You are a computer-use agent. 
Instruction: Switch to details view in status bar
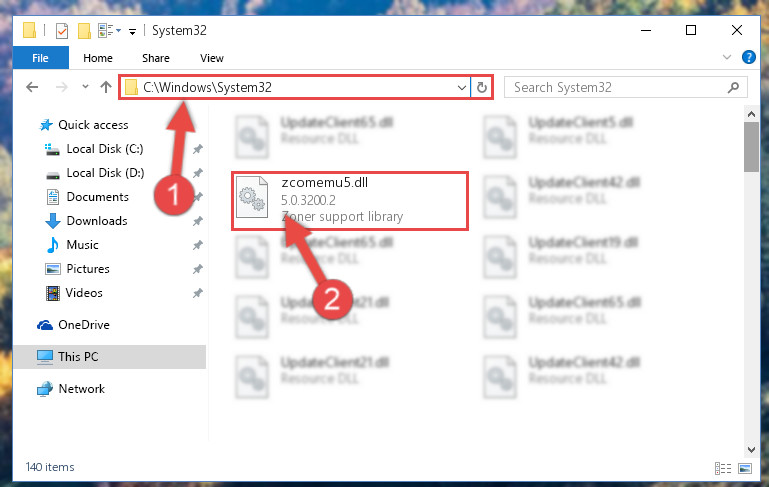click(722, 468)
